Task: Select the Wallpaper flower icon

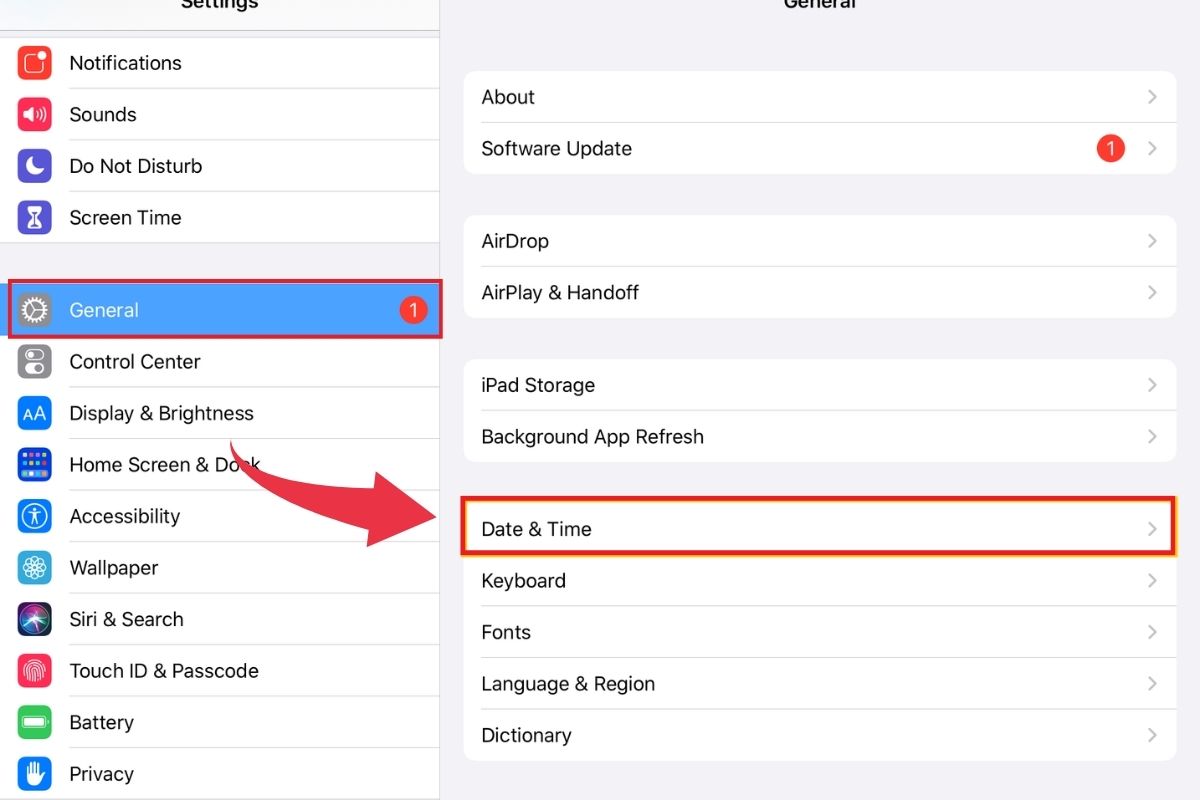Action: click(x=33, y=567)
